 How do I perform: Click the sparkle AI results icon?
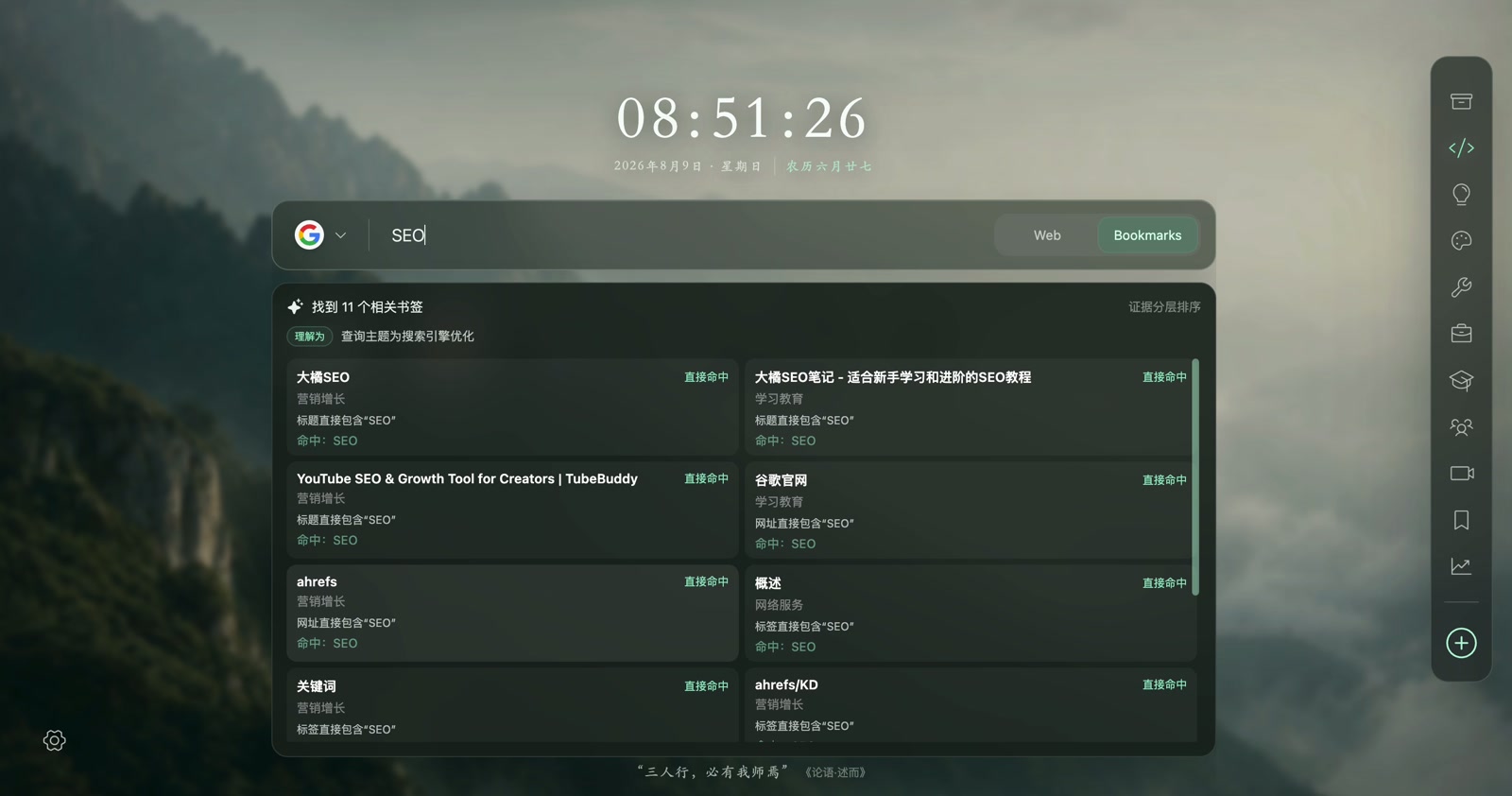pos(295,306)
